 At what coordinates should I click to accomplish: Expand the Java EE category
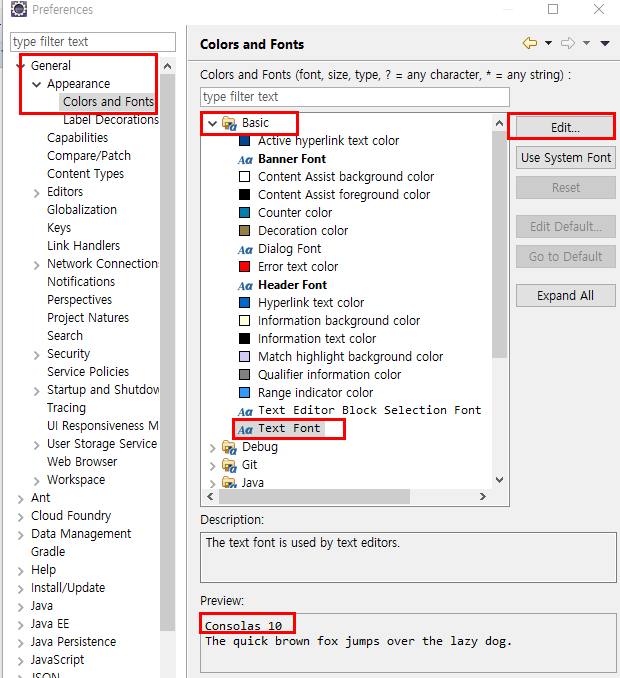pos(20,625)
